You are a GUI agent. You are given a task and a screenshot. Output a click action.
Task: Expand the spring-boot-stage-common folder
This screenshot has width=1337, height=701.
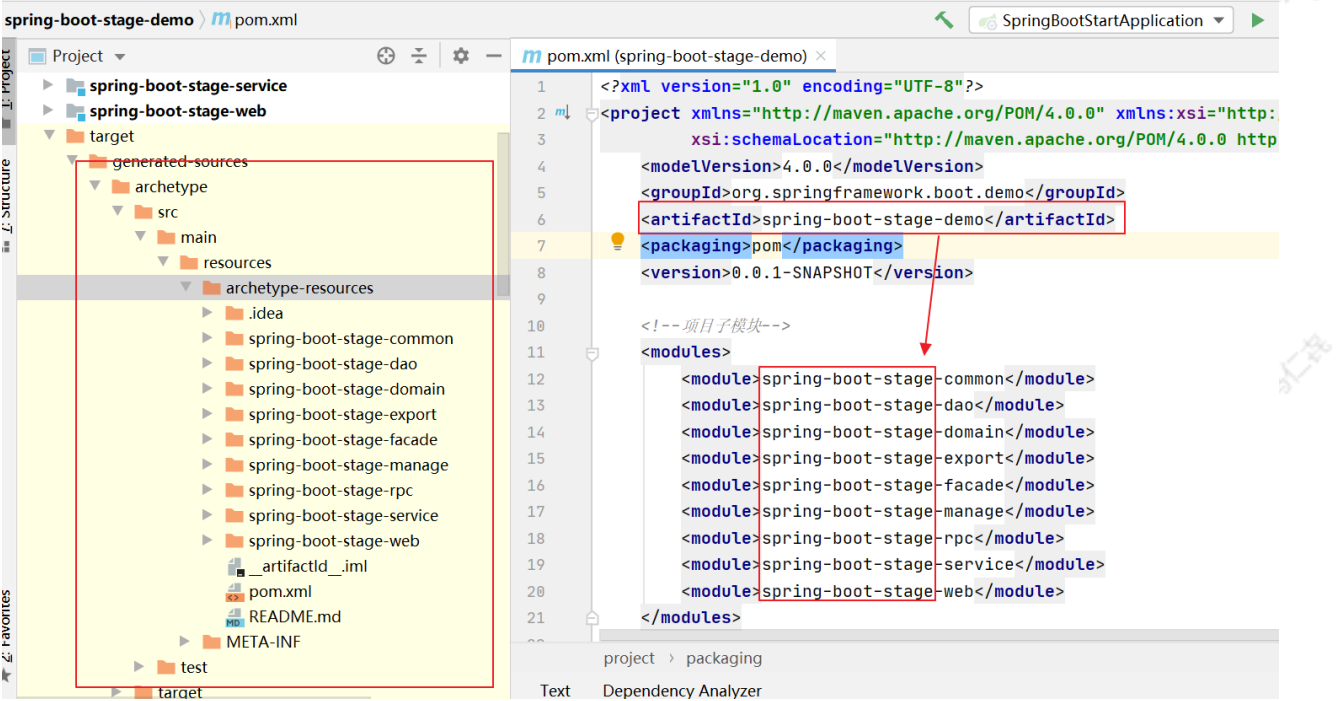tap(208, 339)
